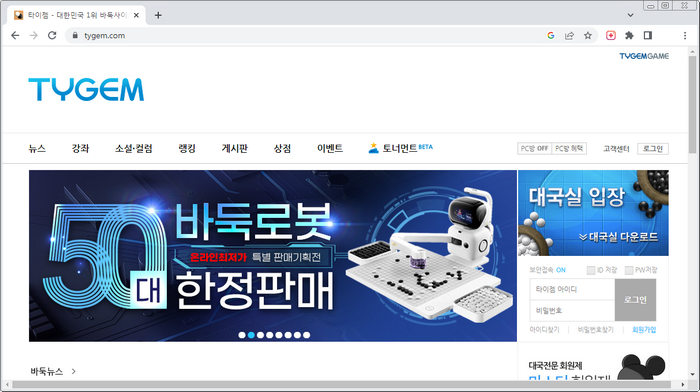Click the 바둑로봇 banner image
This screenshot has width=700, height=392.
coord(273,256)
